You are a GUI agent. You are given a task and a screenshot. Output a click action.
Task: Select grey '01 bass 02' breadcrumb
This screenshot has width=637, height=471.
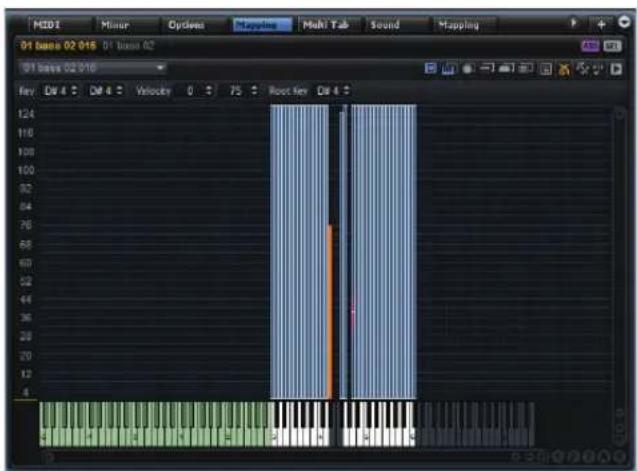[128, 45]
